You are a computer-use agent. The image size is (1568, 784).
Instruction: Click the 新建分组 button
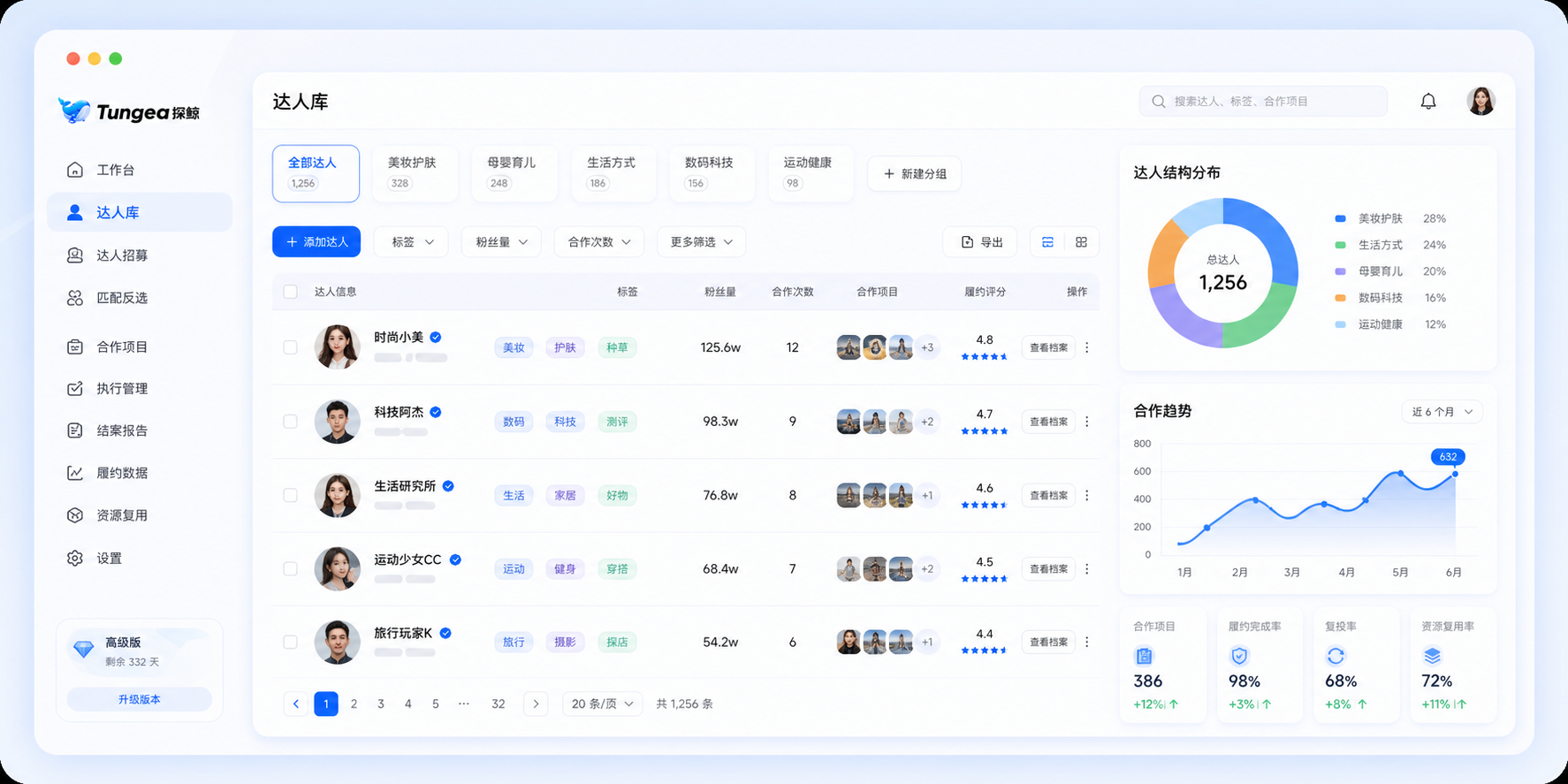click(x=914, y=174)
